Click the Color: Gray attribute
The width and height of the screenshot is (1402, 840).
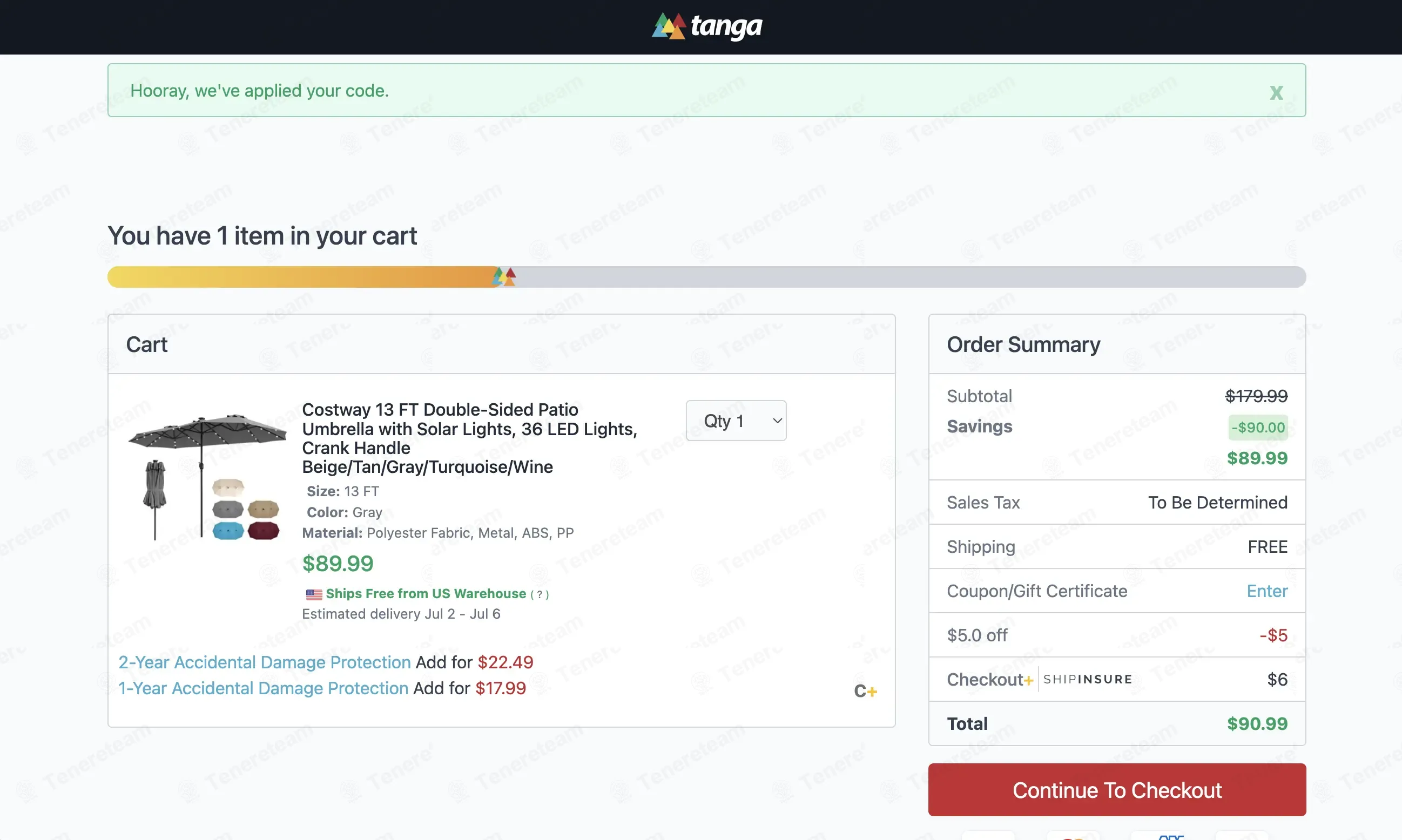344,512
